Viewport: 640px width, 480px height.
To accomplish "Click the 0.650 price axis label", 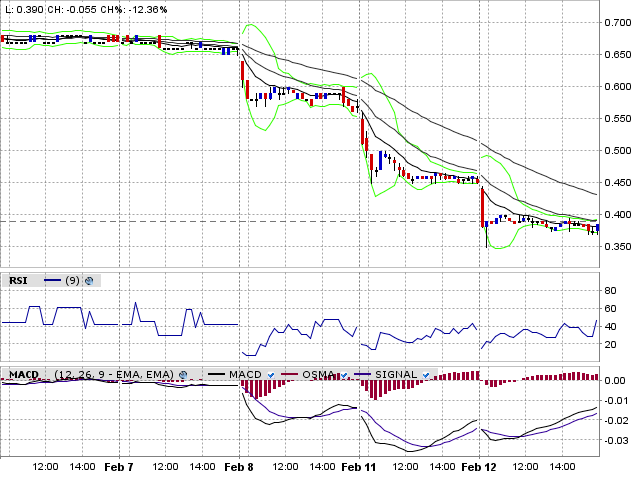I will tap(618, 54).
